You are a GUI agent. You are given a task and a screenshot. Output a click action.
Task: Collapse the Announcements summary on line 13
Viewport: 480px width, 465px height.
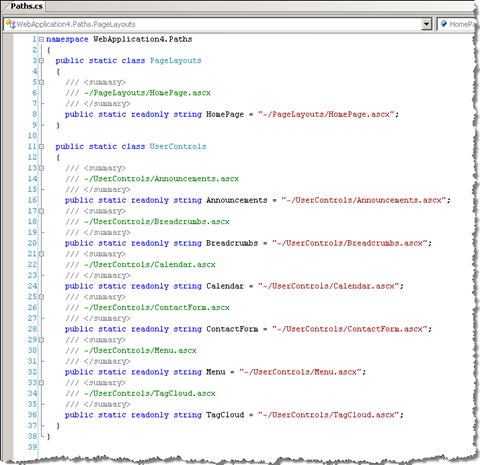[x=41, y=168]
